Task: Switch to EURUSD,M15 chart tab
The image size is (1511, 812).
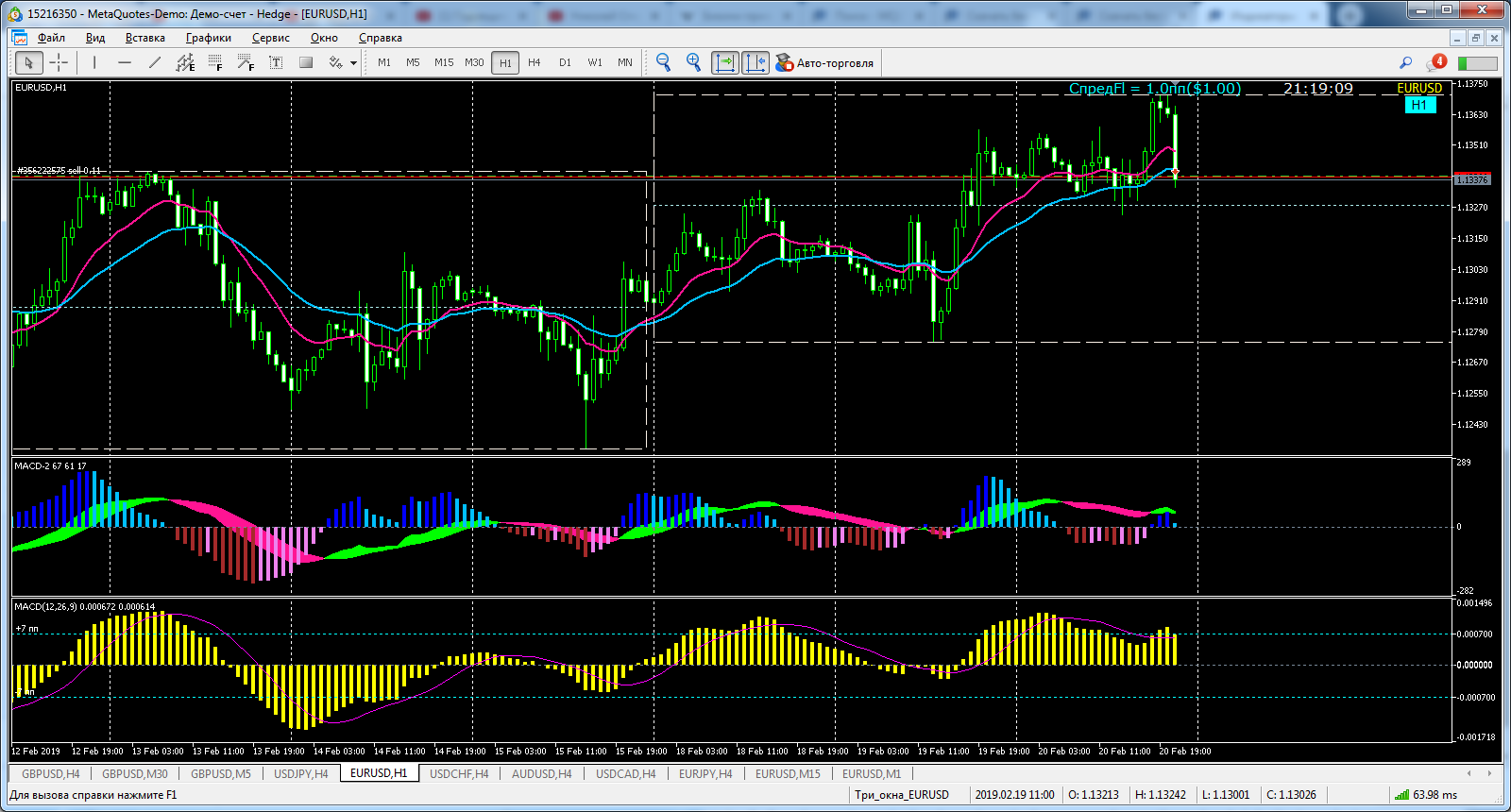Action: (x=788, y=773)
